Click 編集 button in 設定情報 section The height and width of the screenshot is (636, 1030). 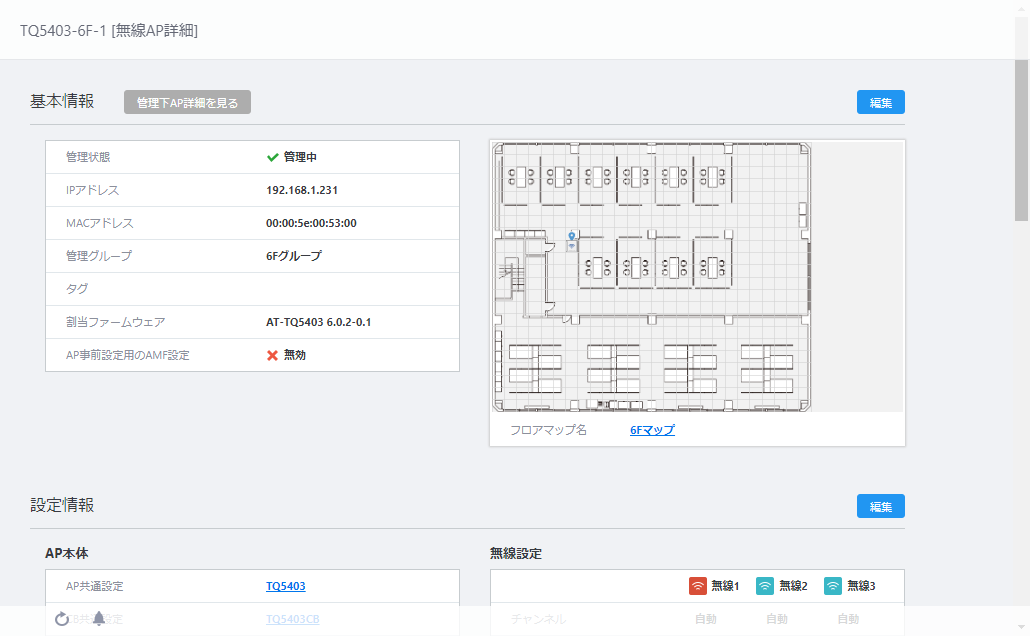[x=880, y=507]
